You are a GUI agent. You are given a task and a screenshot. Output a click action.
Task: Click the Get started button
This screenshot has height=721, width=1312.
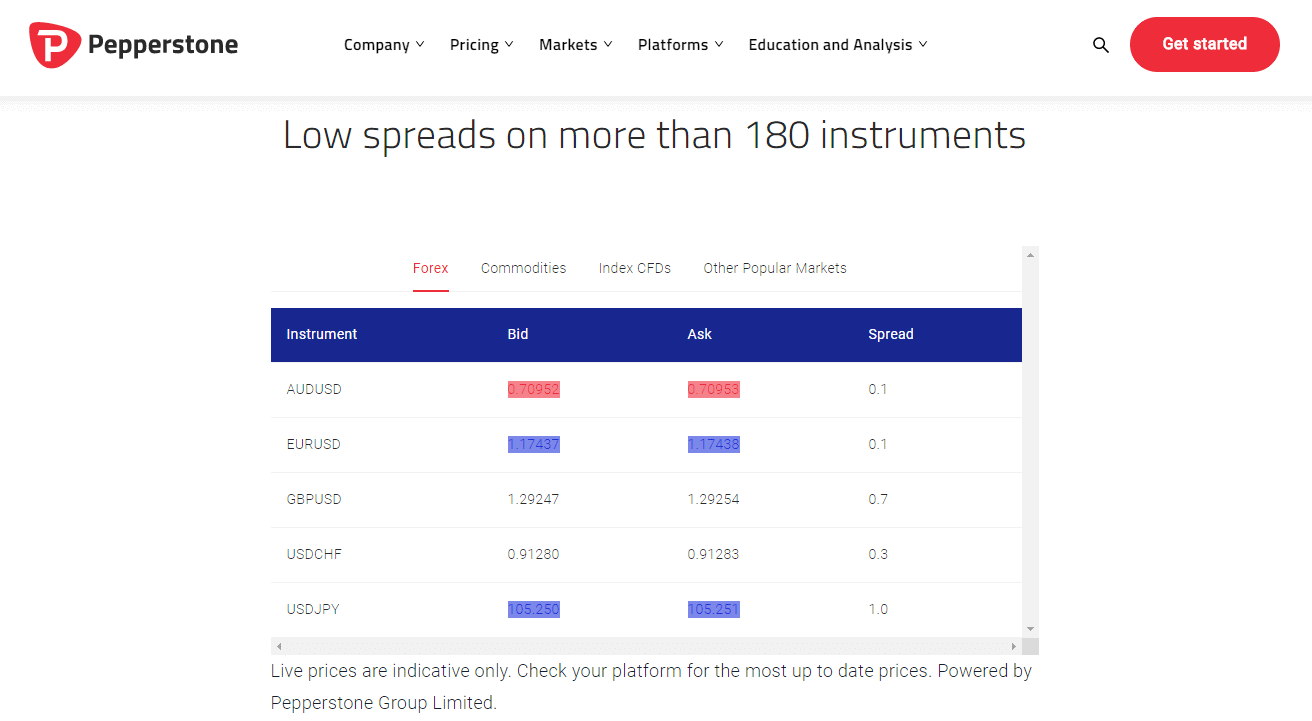(1205, 44)
